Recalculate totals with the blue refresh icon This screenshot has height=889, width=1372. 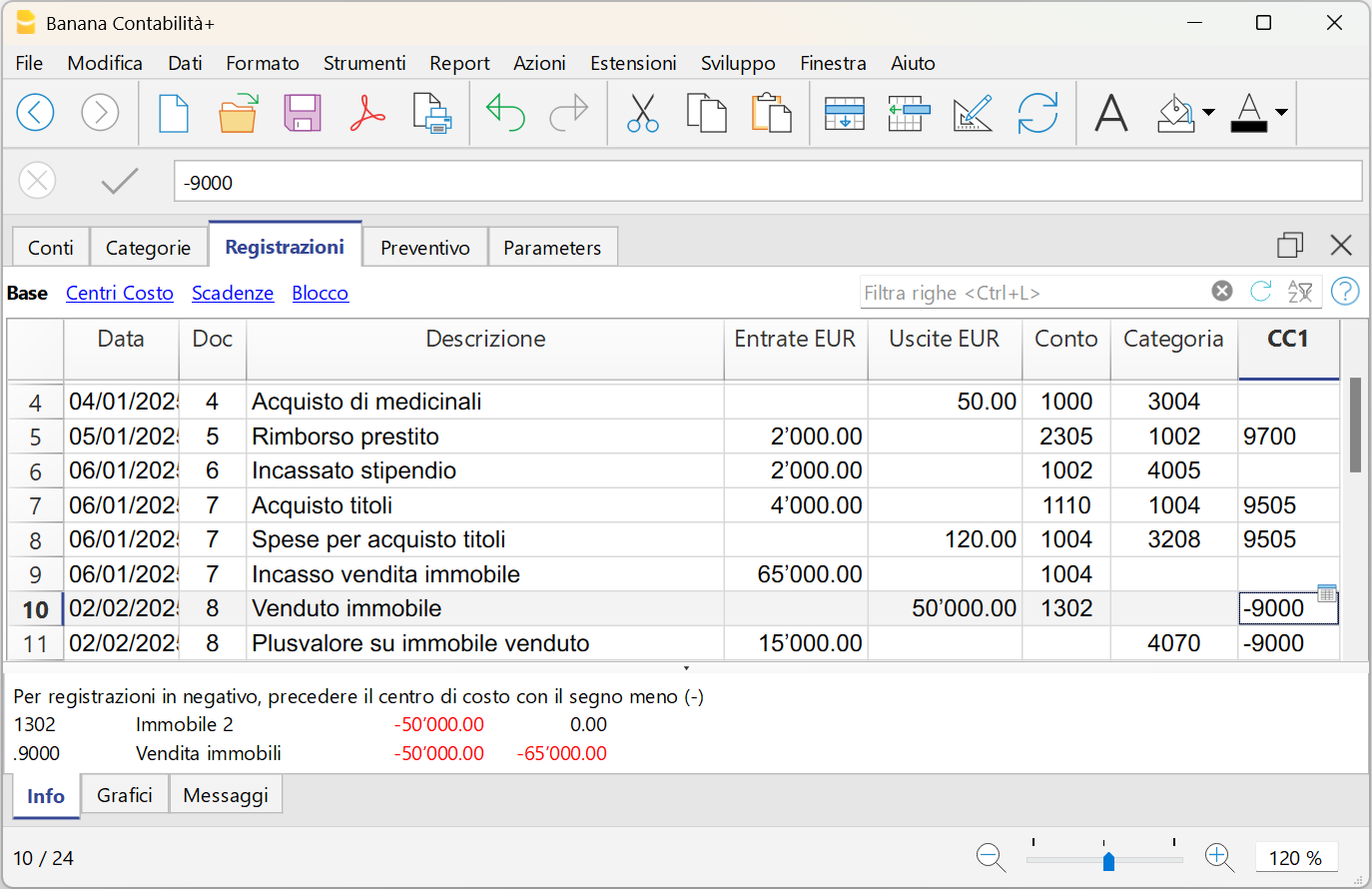[1037, 113]
